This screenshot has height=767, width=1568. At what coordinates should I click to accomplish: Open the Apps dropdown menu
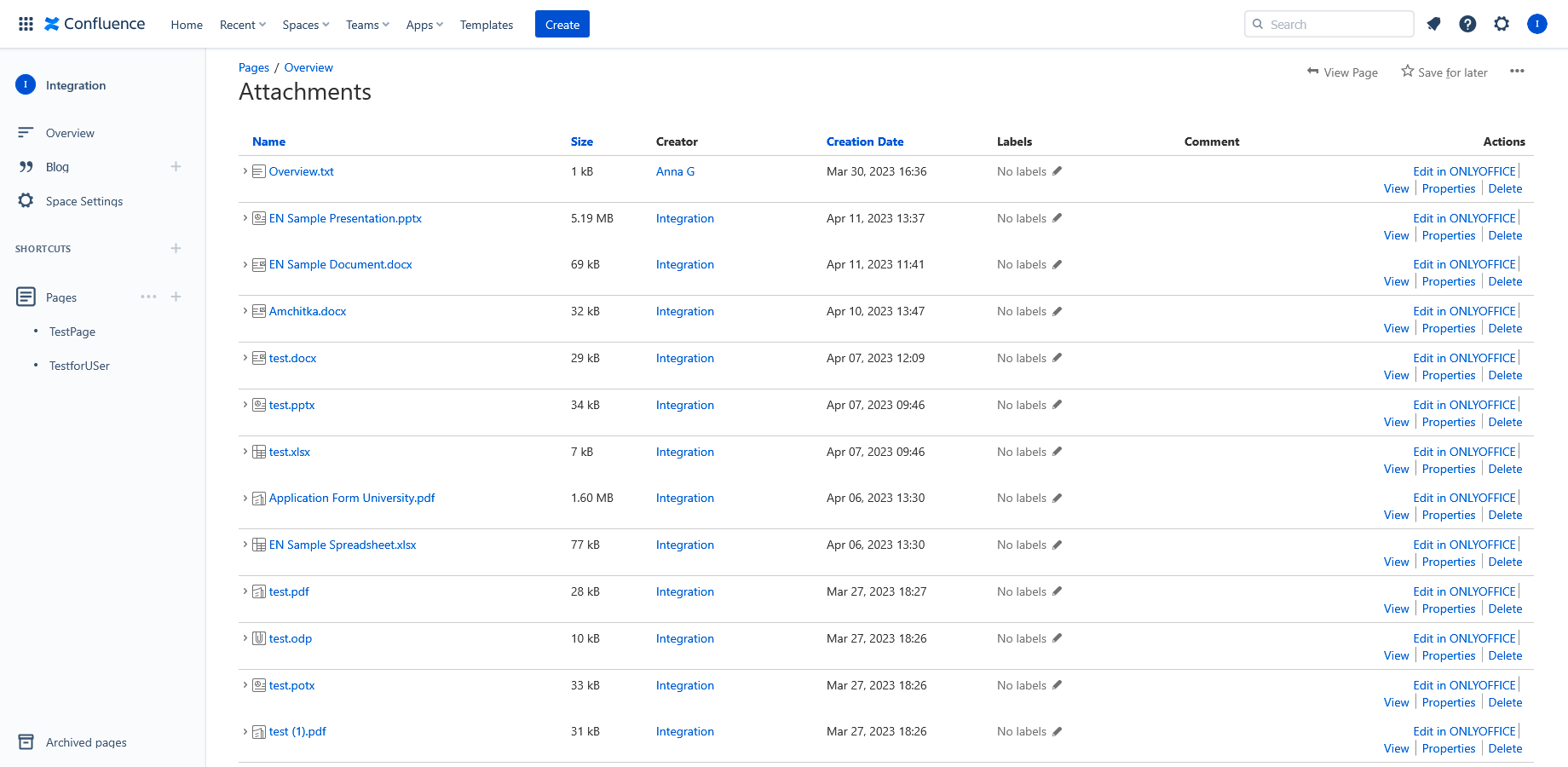(424, 25)
